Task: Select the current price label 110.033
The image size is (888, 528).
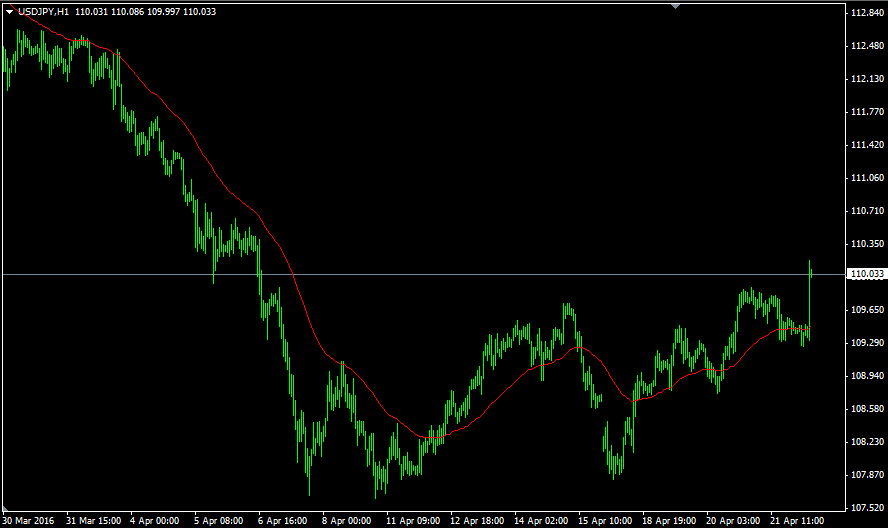Action: pos(867,274)
